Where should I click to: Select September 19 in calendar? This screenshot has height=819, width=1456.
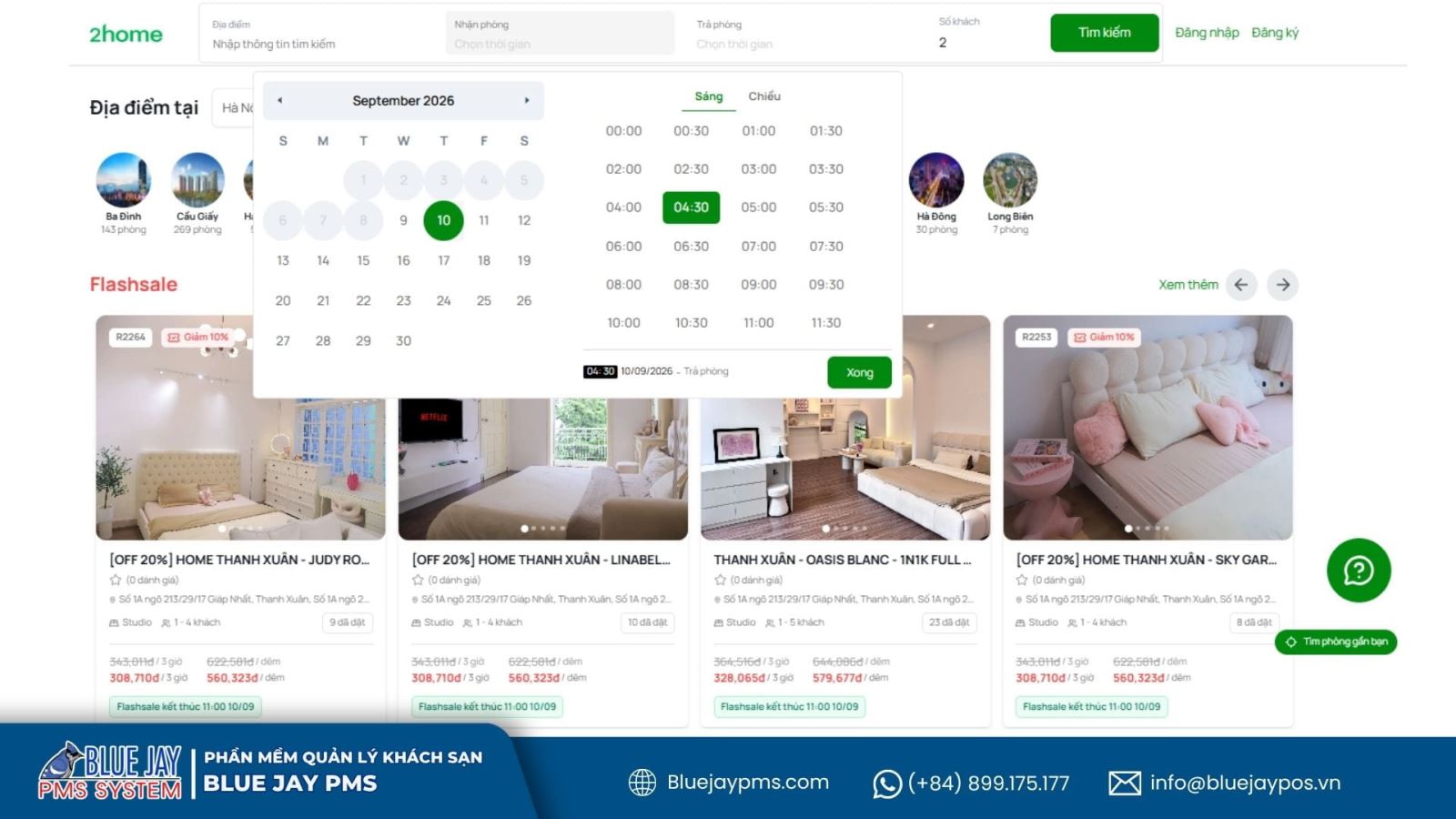pos(524,260)
